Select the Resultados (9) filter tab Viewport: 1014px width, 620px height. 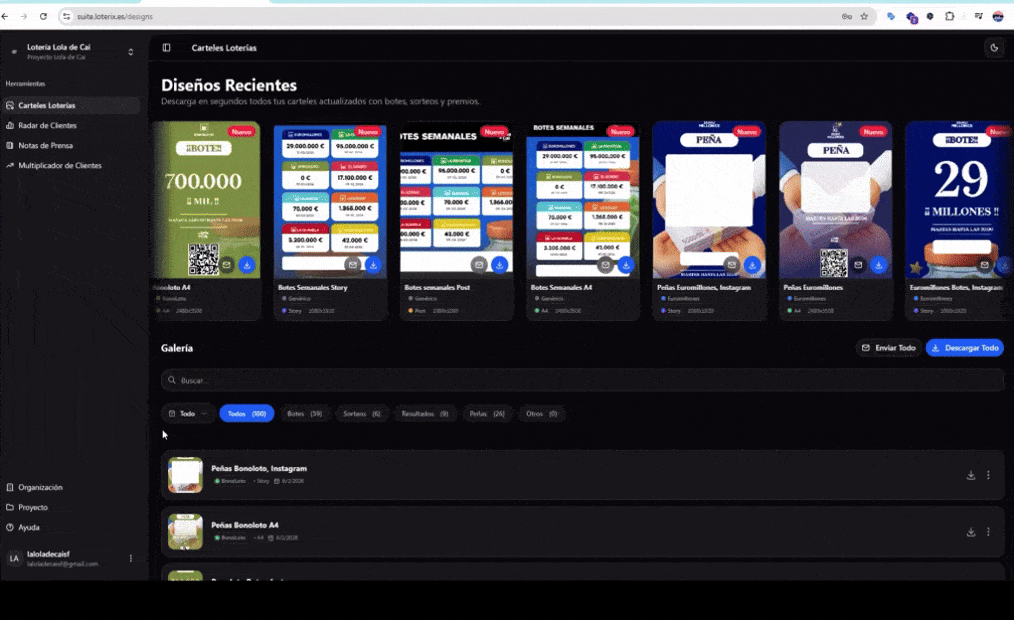(x=424, y=414)
